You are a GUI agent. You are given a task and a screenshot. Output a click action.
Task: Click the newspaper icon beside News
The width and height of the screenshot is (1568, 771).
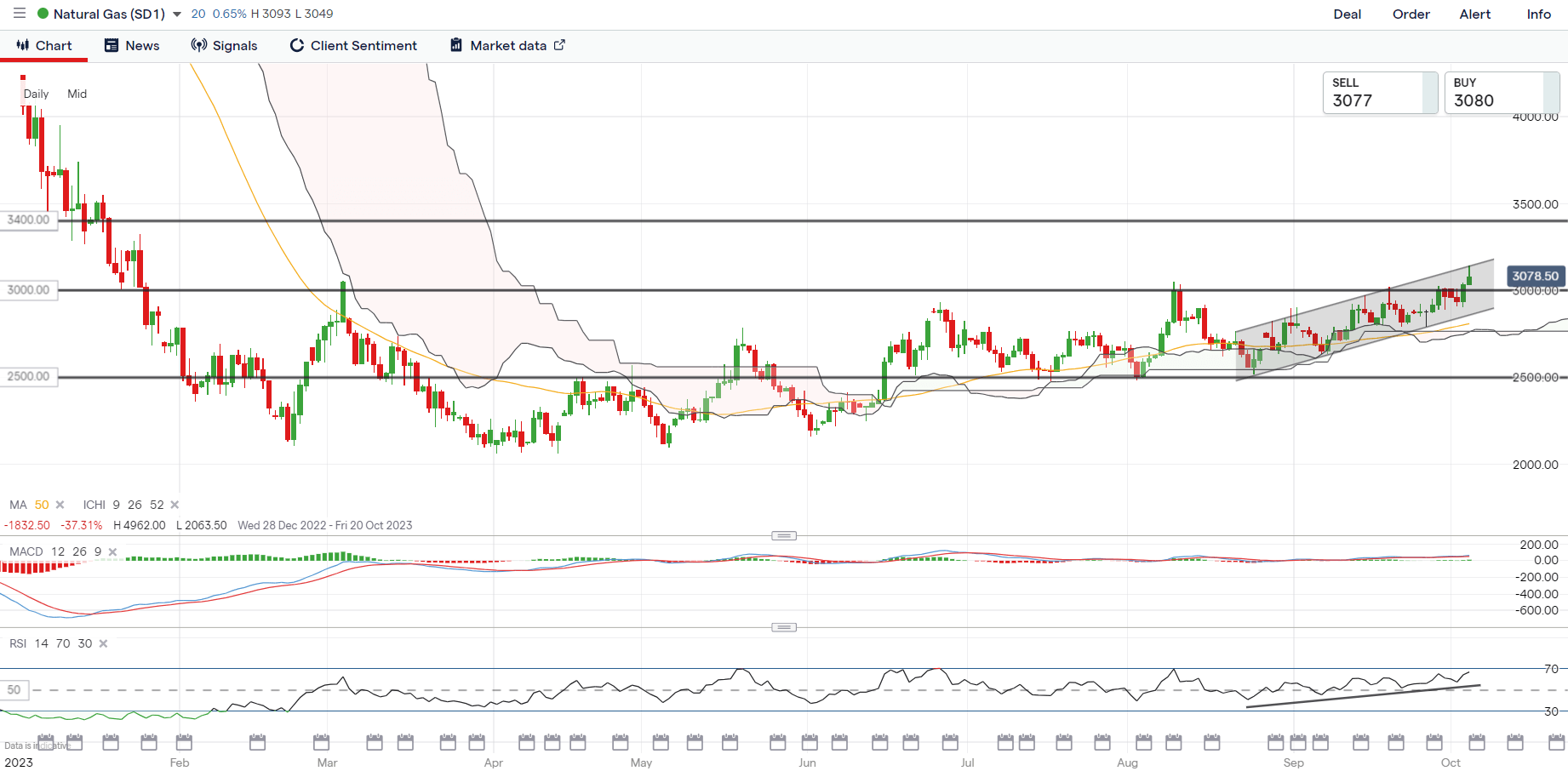pyautogui.click(x=112, y=45)
